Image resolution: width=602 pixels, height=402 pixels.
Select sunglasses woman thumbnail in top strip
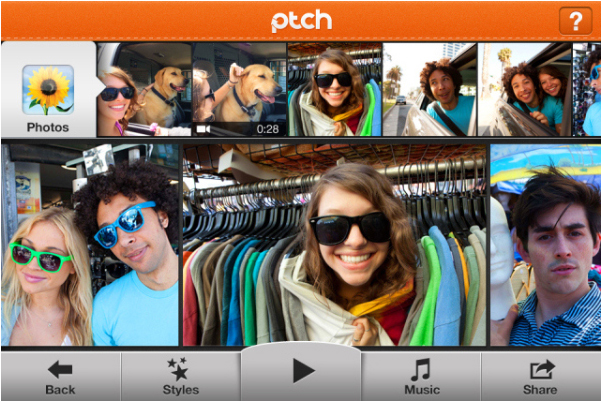(334, 88)
